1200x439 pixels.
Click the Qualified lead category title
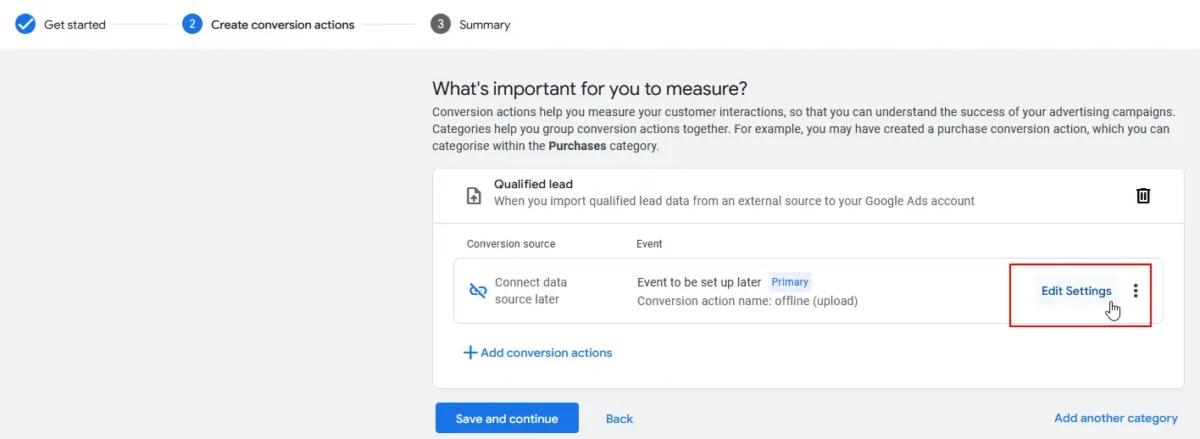[533, 184]
